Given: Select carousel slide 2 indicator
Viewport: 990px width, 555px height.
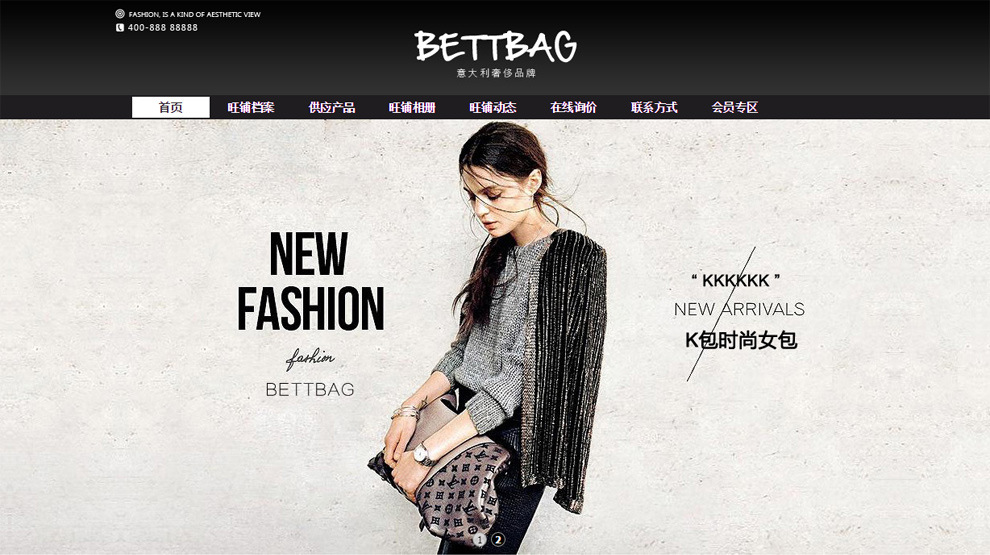Looking at the screenshot, I should click(x=498, y=539).
